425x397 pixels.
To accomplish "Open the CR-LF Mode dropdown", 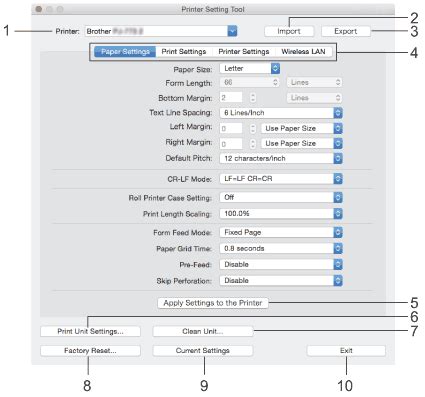I will pos(281,179).
